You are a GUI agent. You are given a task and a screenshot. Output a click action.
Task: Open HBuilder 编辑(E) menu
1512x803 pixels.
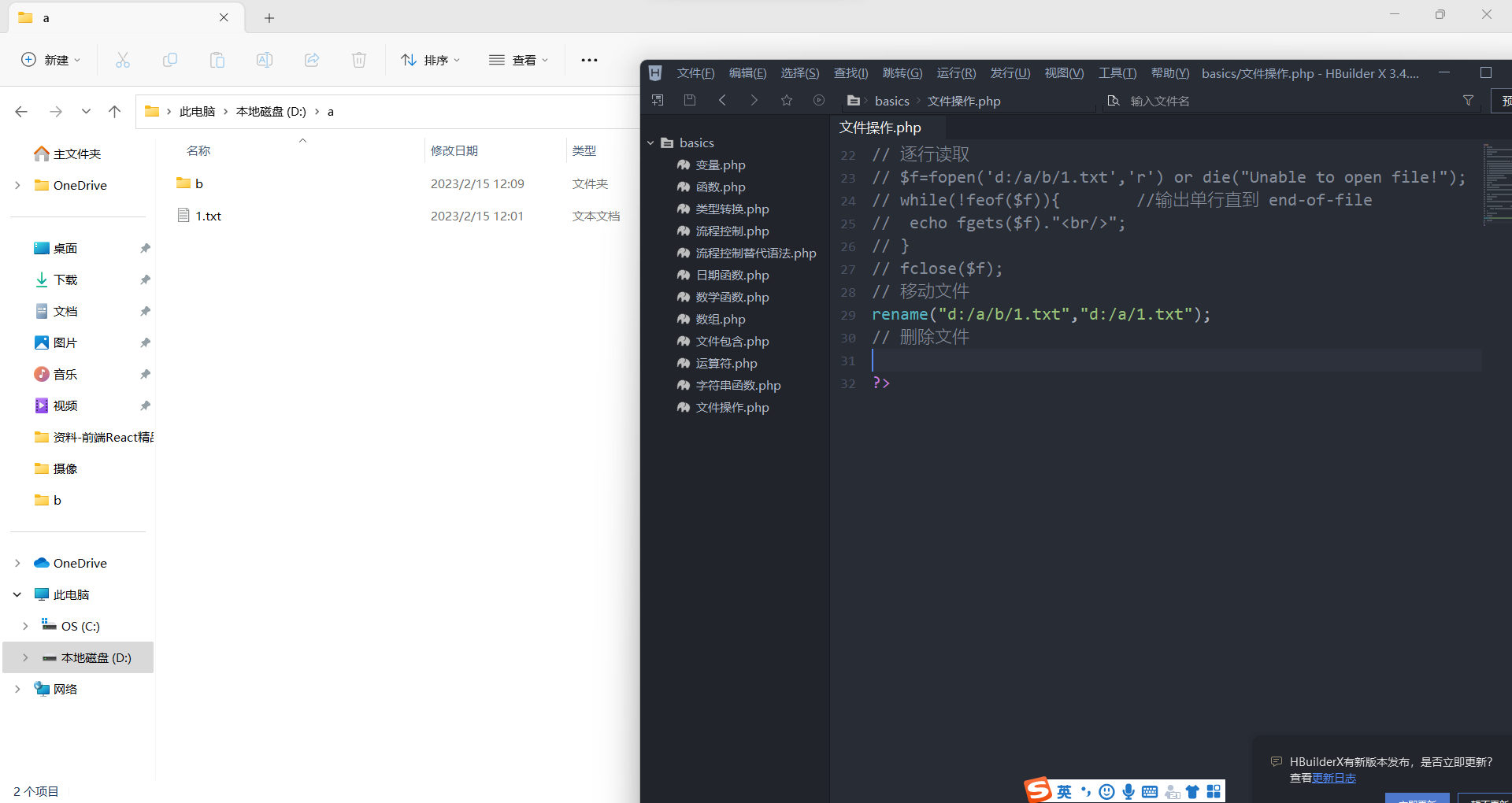coord(747,73)
